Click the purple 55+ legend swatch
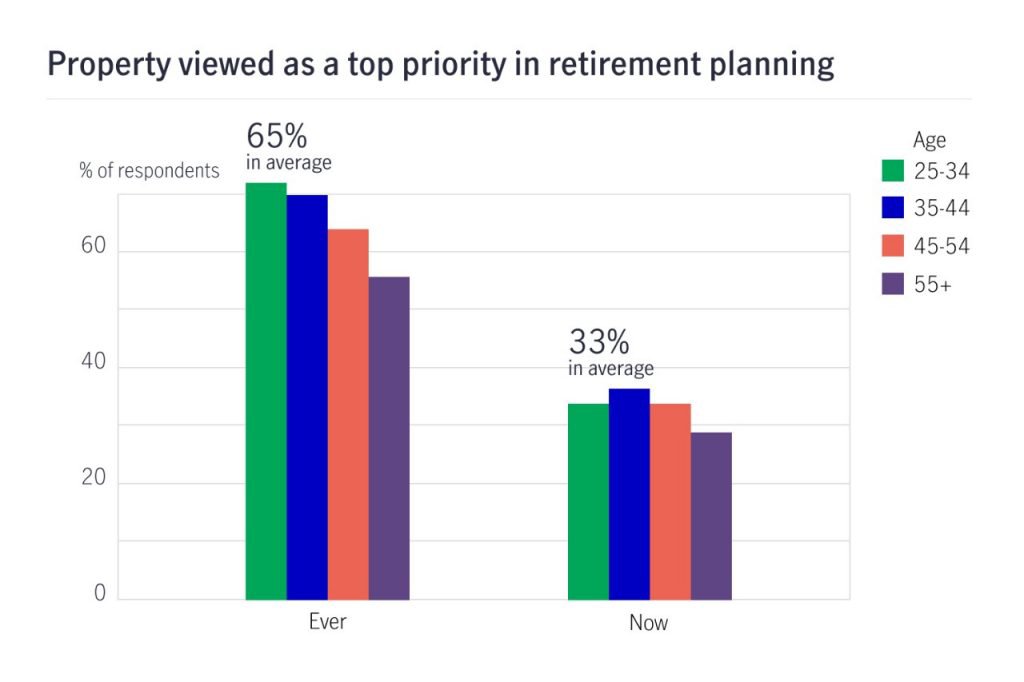 point(893,284)
